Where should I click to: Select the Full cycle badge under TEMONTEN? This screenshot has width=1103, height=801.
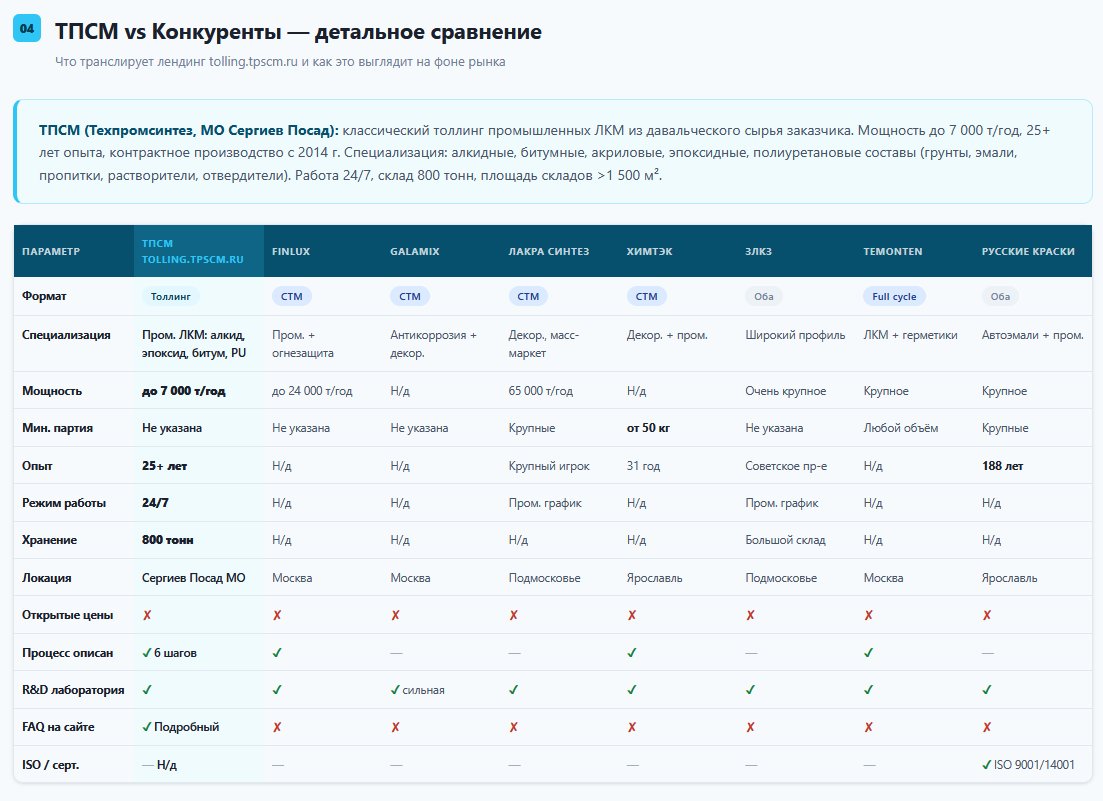pyautogui.click(x=894, y=296)
